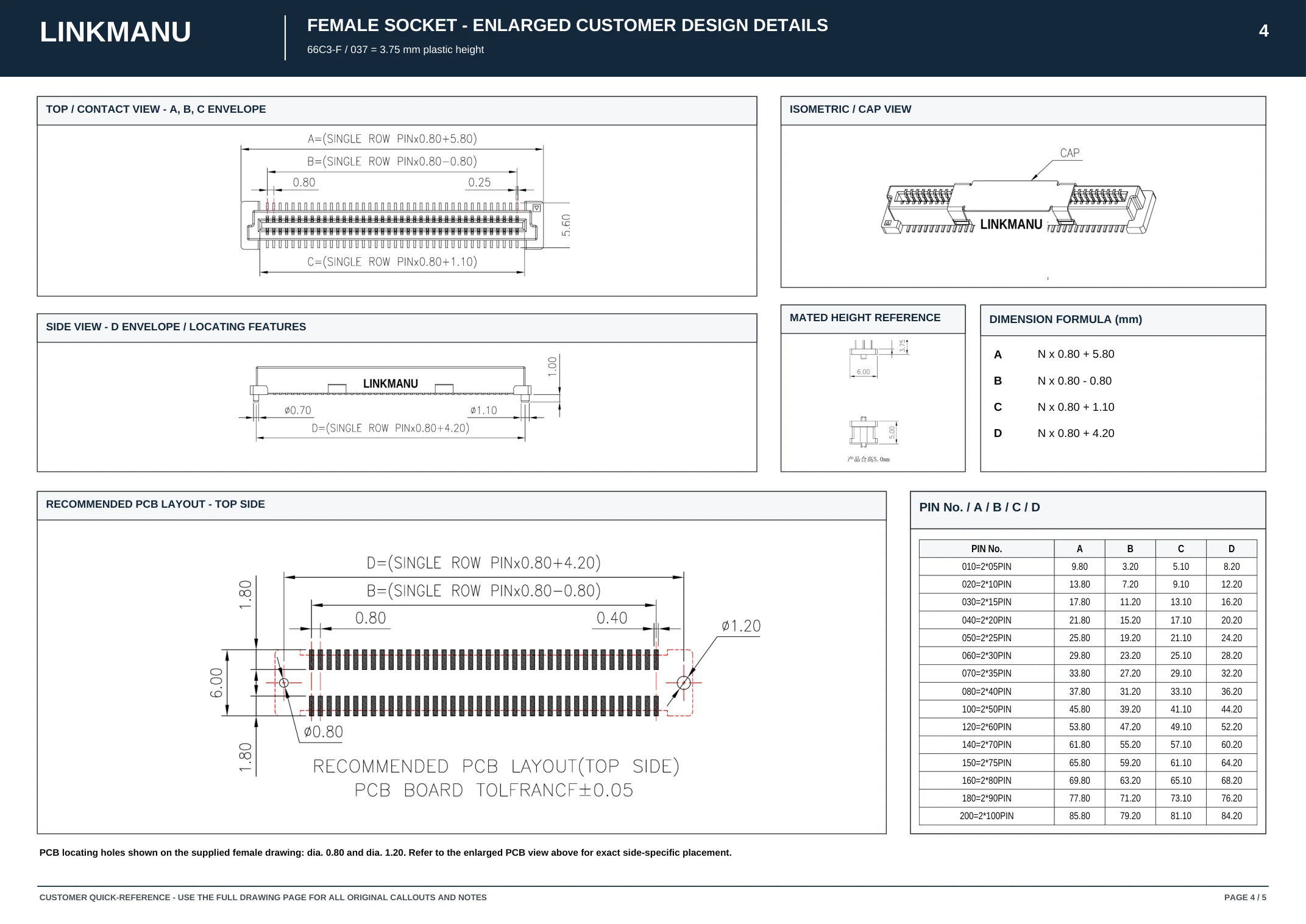1306x924 pixels.
Task: Click the table row 120=2*60PIN
Action: 1088,727
